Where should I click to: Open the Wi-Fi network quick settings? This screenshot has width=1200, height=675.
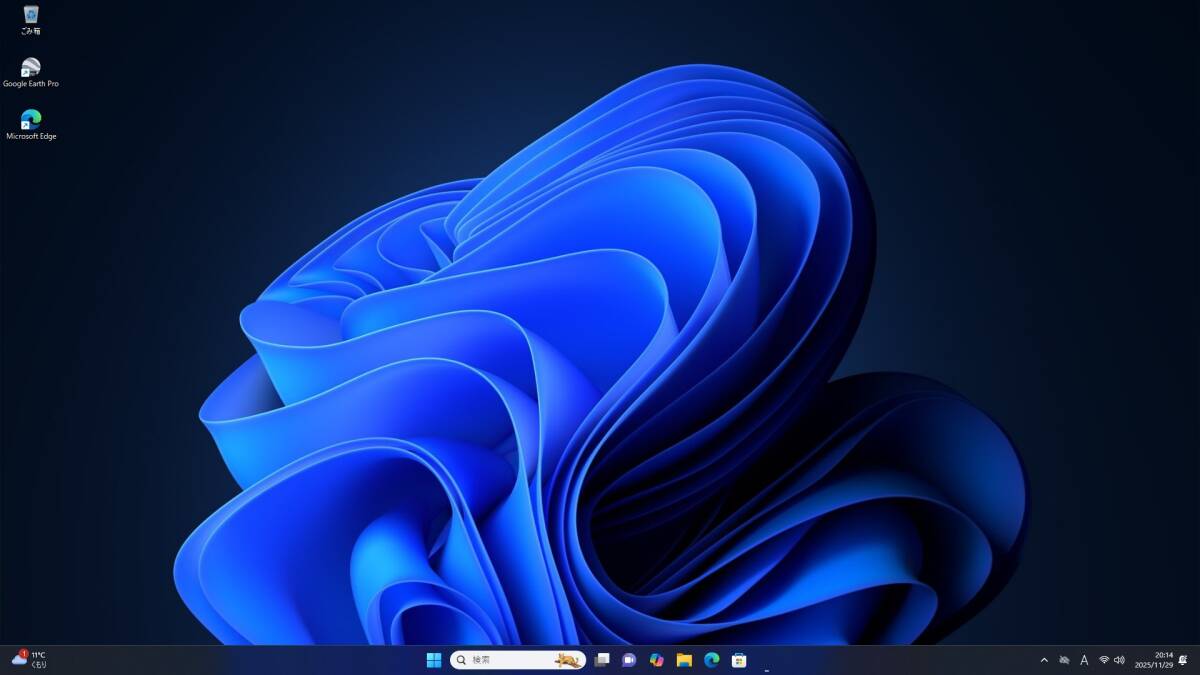(x=1104, y=660)
